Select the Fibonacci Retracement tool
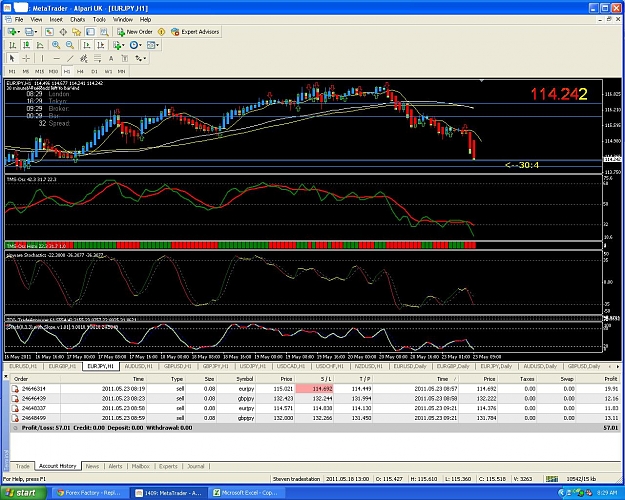Screen dimensions: 625x500 [97, 59]
